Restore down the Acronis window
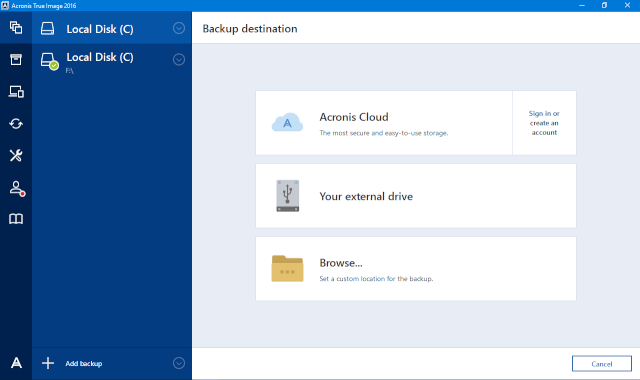Screen dimensions: 640x380 point(604,5)
